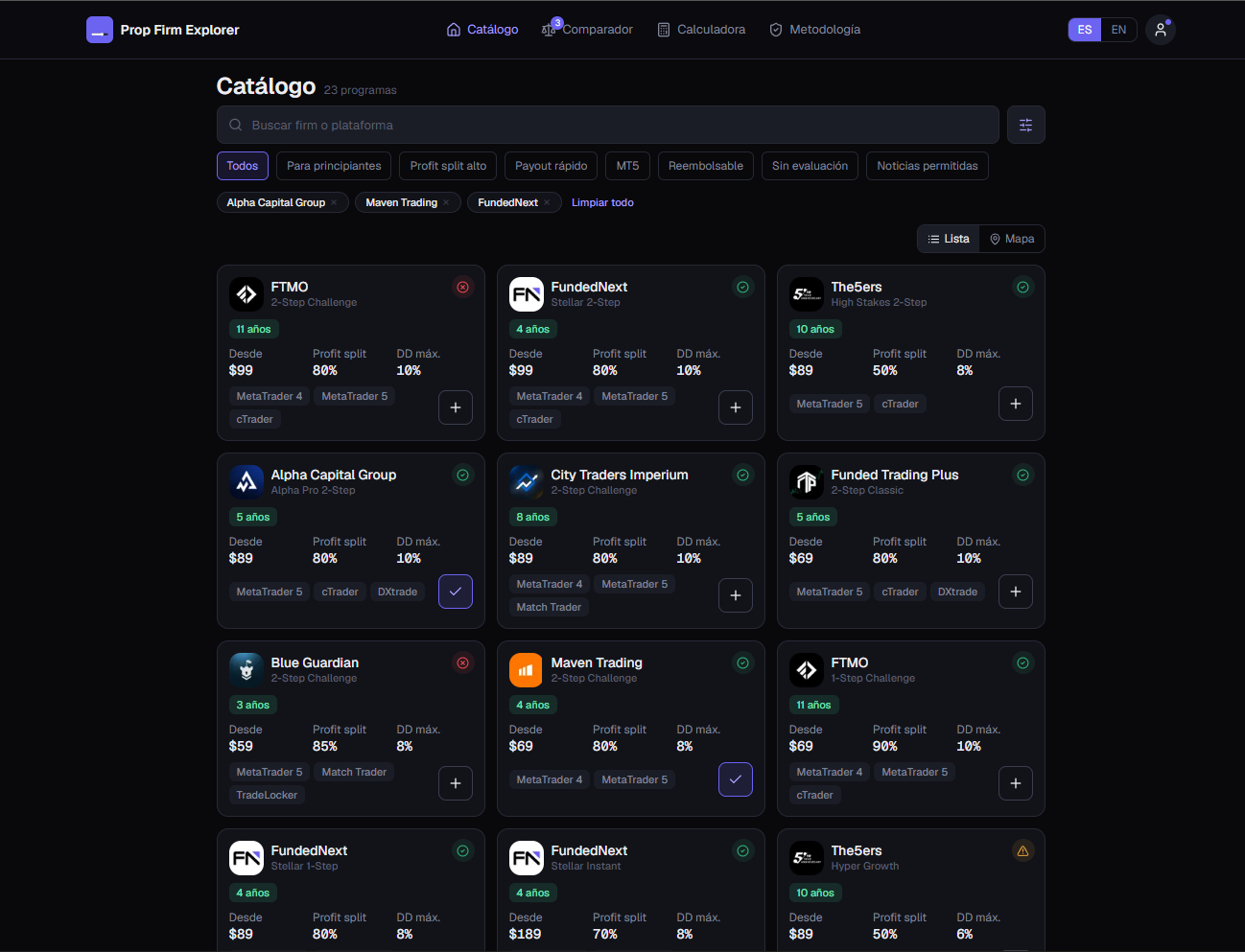The height and width of the screenshot is (952, 1245).
Task: Add Funded Trading Plus to comparison
Action: [x=1016, y=592]
